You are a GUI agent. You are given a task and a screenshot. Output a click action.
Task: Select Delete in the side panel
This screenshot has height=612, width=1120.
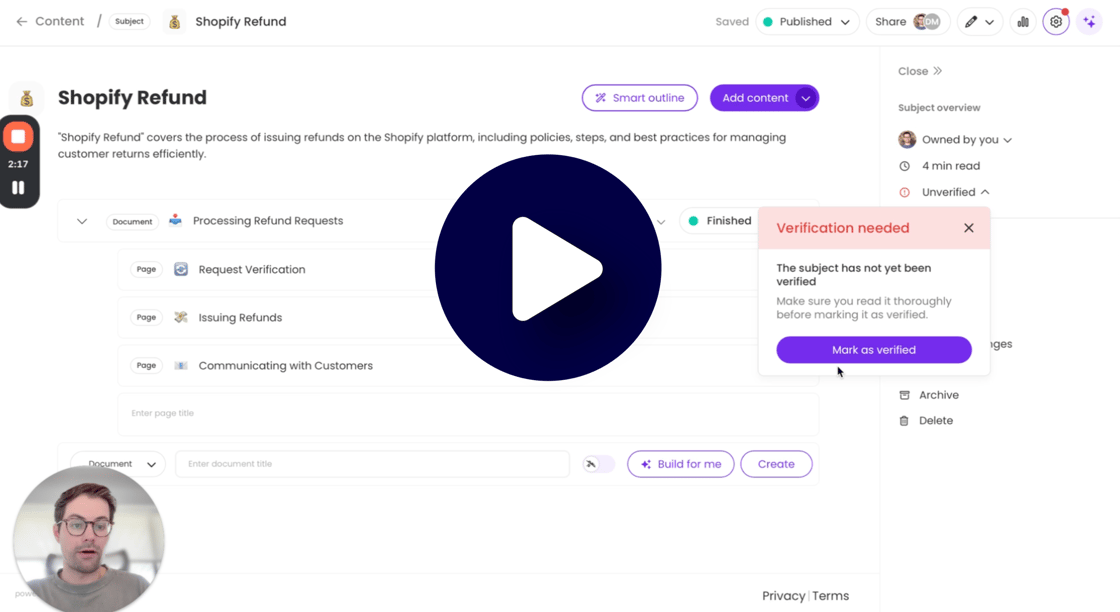[935, 421]
